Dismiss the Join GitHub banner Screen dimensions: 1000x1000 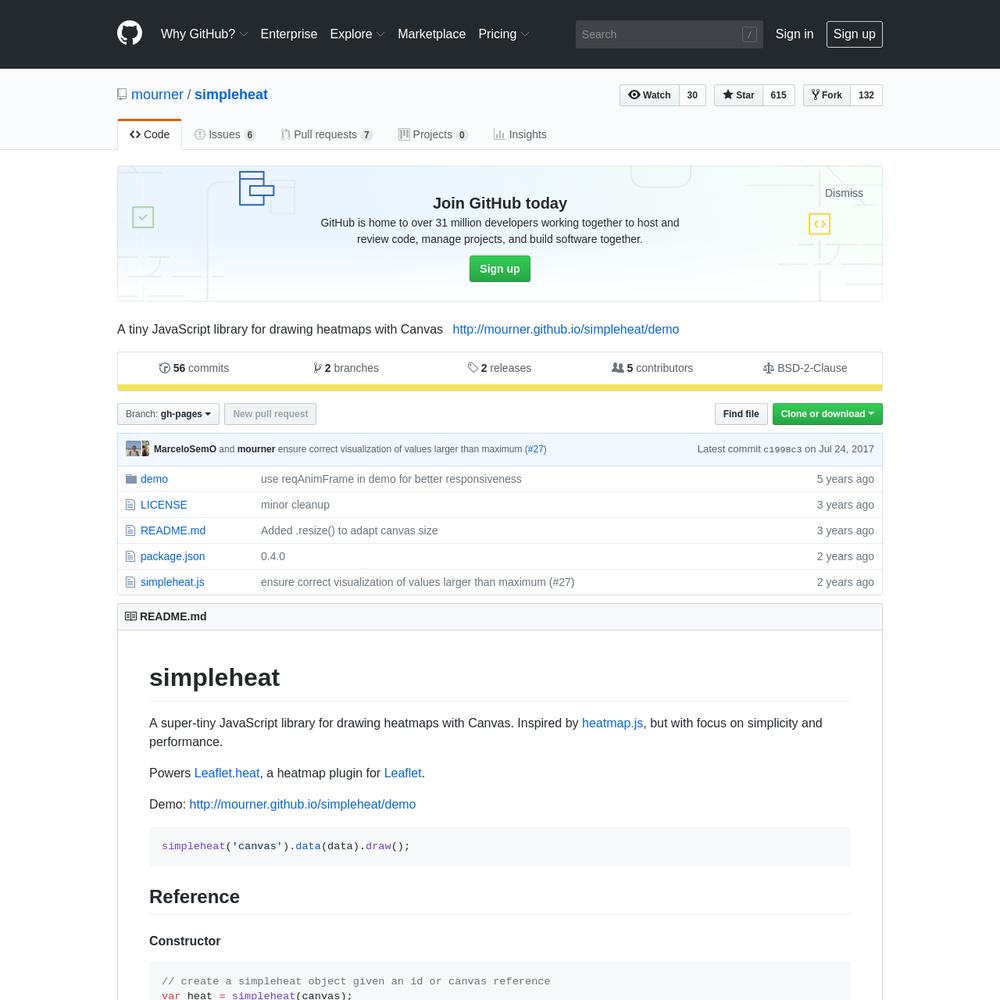tap(844, 193)
